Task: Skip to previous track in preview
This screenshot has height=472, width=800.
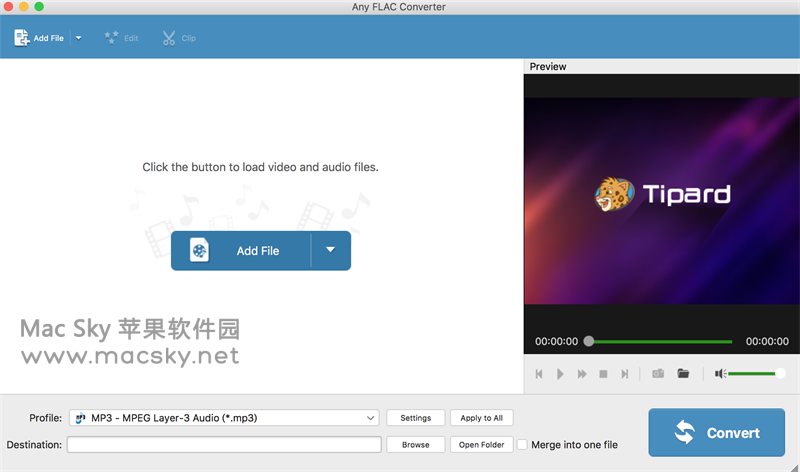Action: 539,374
